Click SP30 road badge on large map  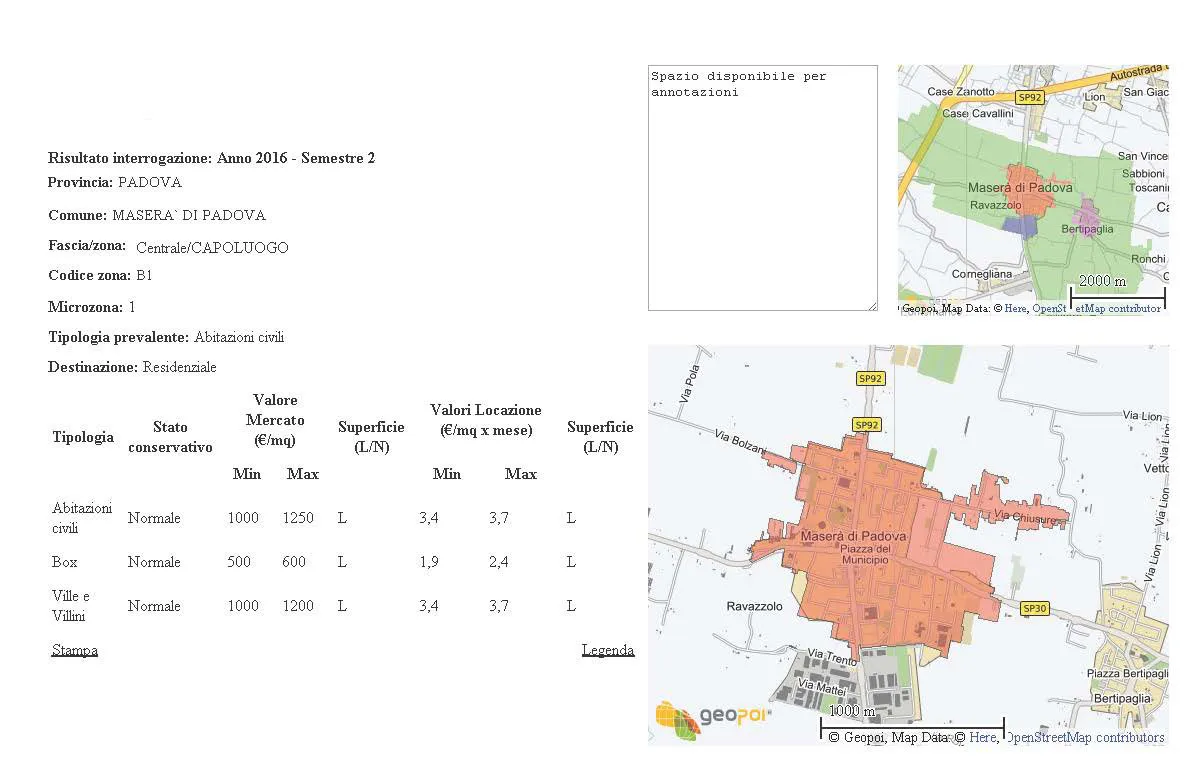coord(1035,608)
